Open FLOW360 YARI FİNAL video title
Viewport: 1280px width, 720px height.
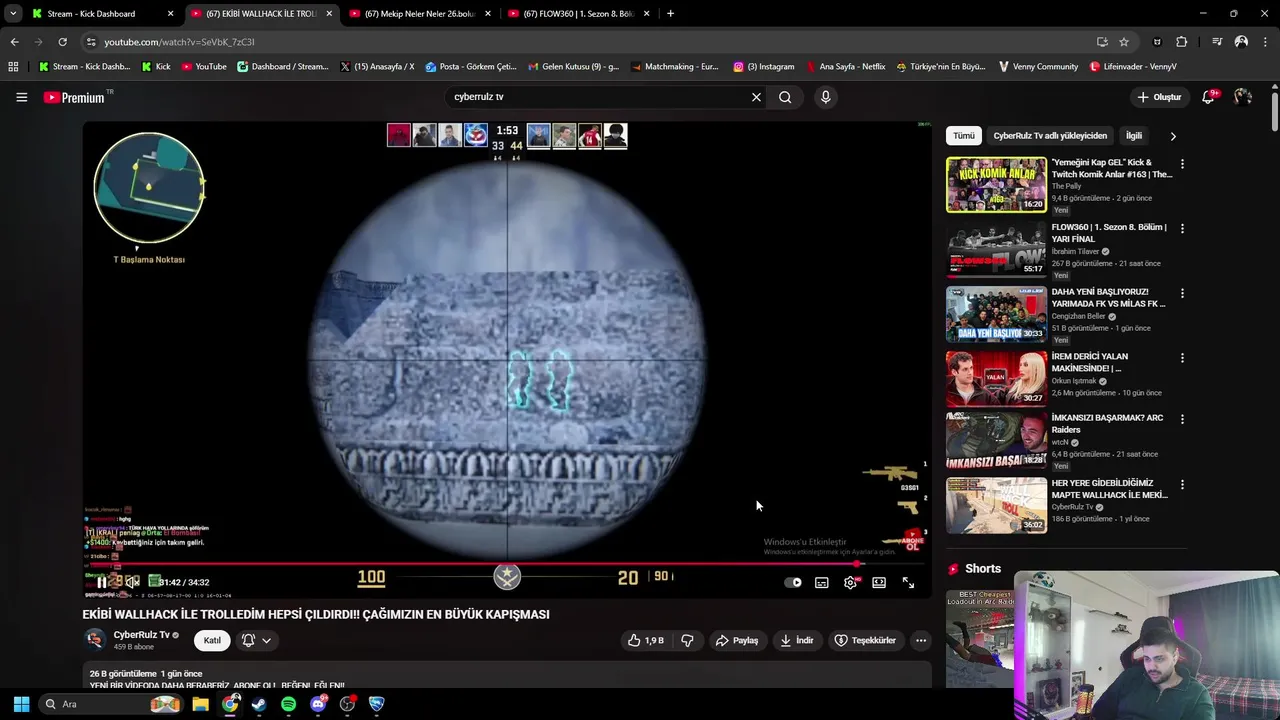[1109, 233]
